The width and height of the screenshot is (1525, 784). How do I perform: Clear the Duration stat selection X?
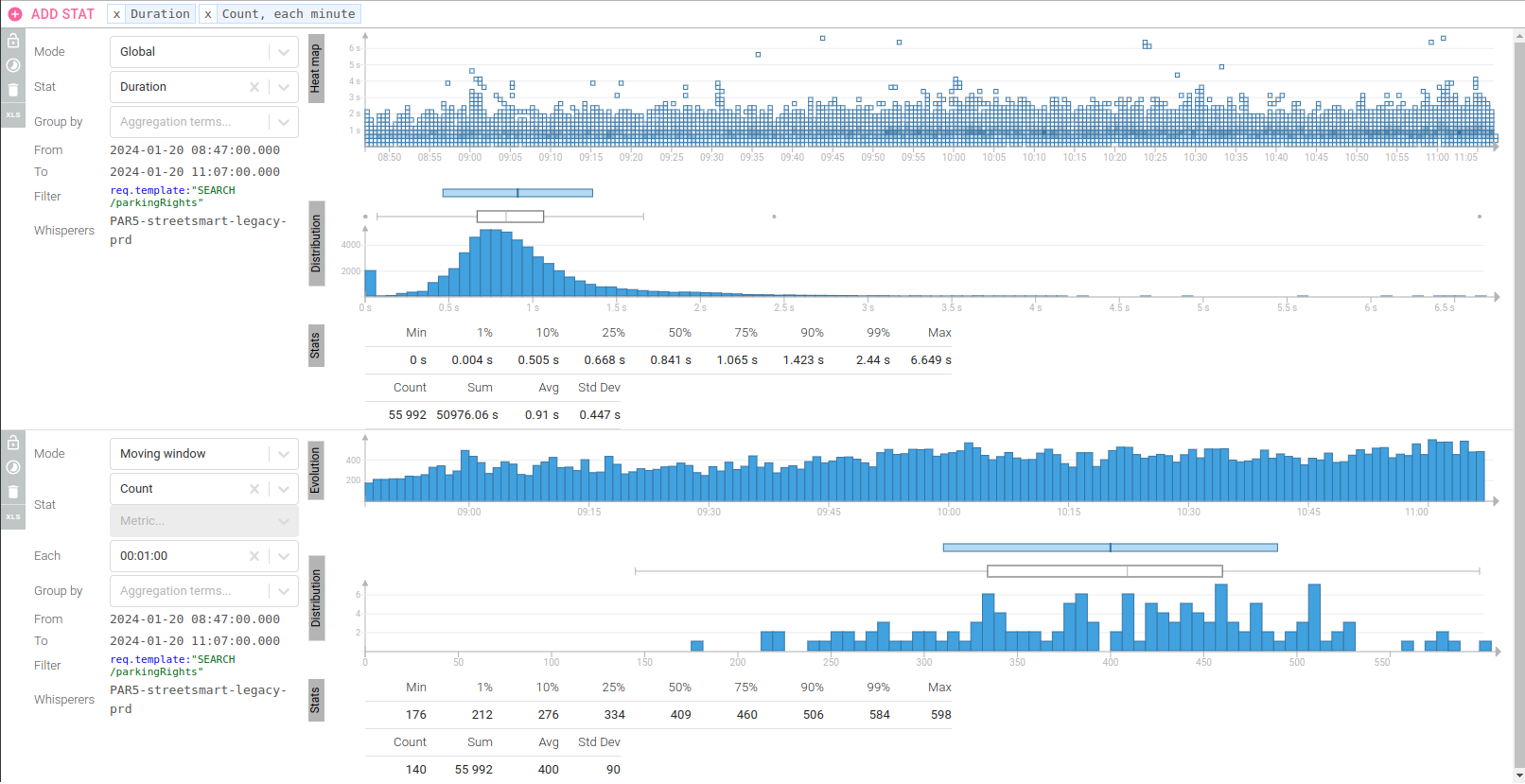(x=254, y=87)
